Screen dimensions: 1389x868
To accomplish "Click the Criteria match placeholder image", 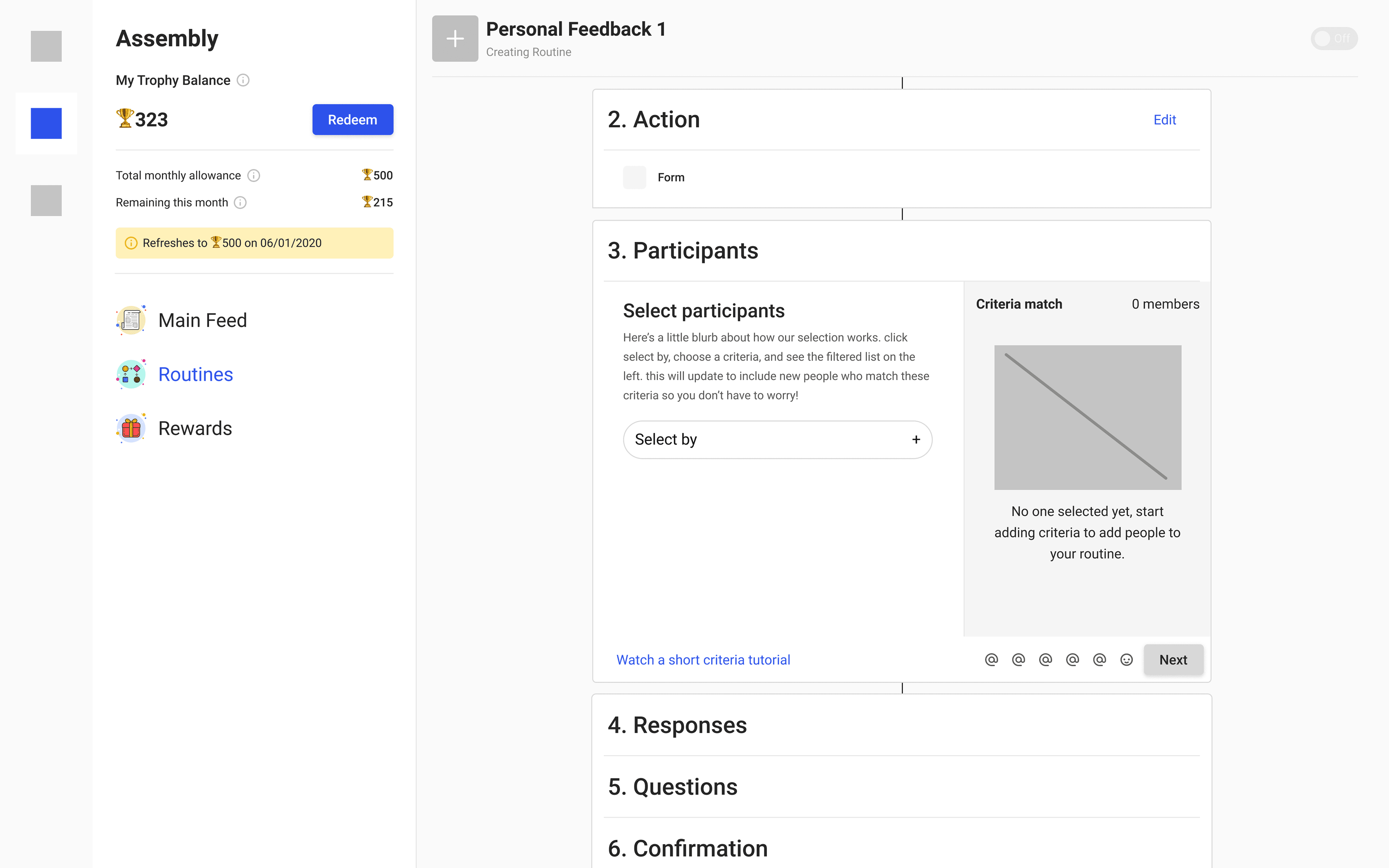I will click(1087, 417).
